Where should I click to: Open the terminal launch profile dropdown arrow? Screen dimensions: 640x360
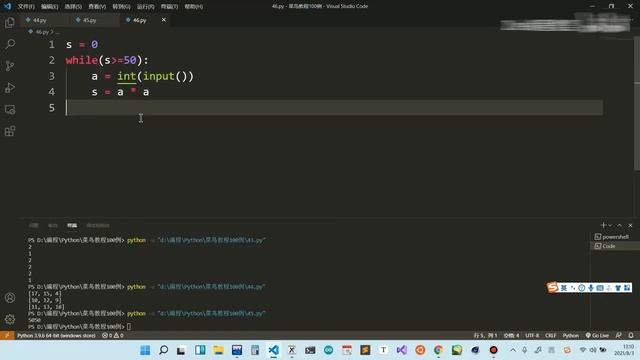(x=610, y=225)
